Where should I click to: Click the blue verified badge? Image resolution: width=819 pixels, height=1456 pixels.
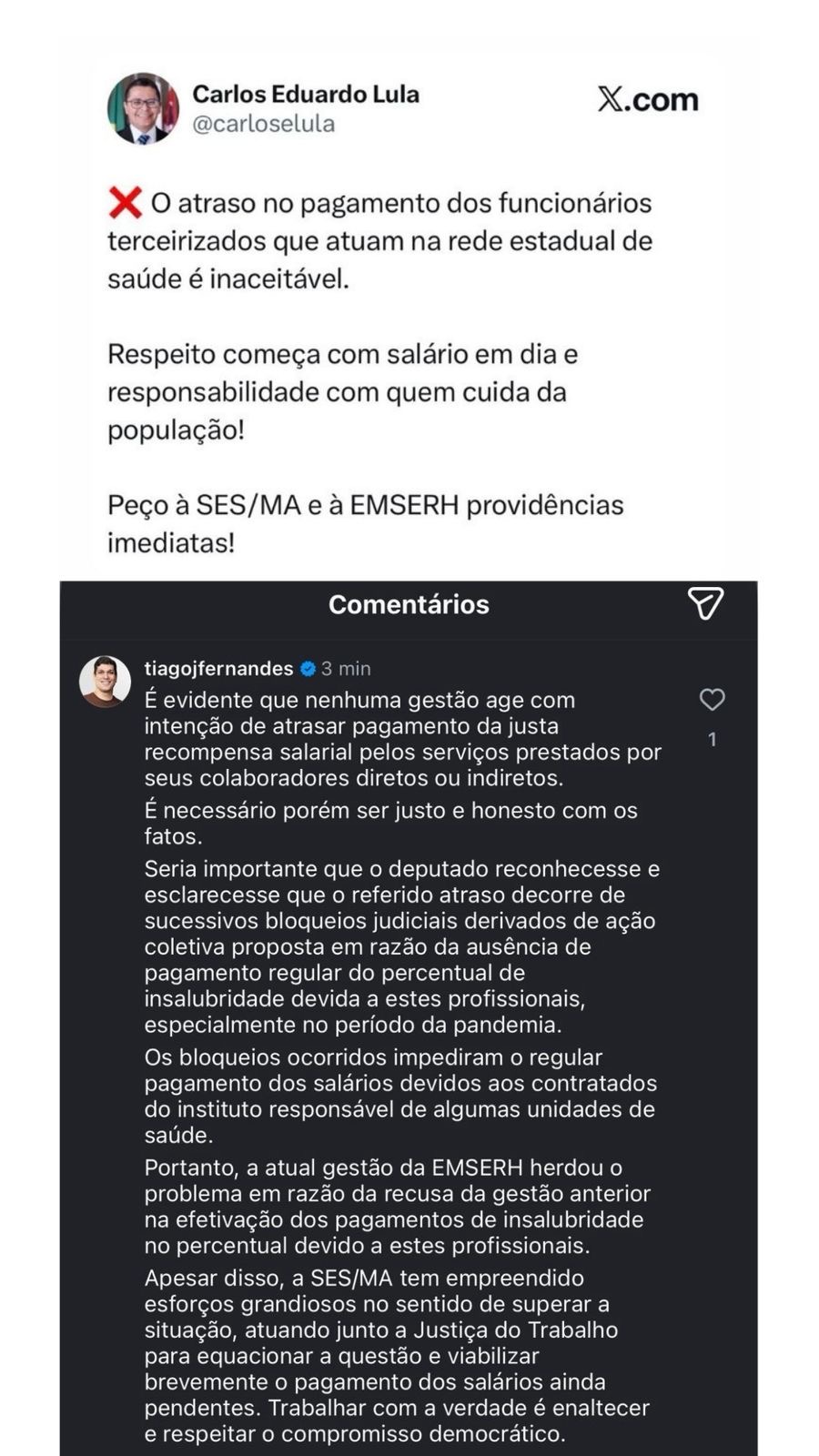tap(308, 669)
